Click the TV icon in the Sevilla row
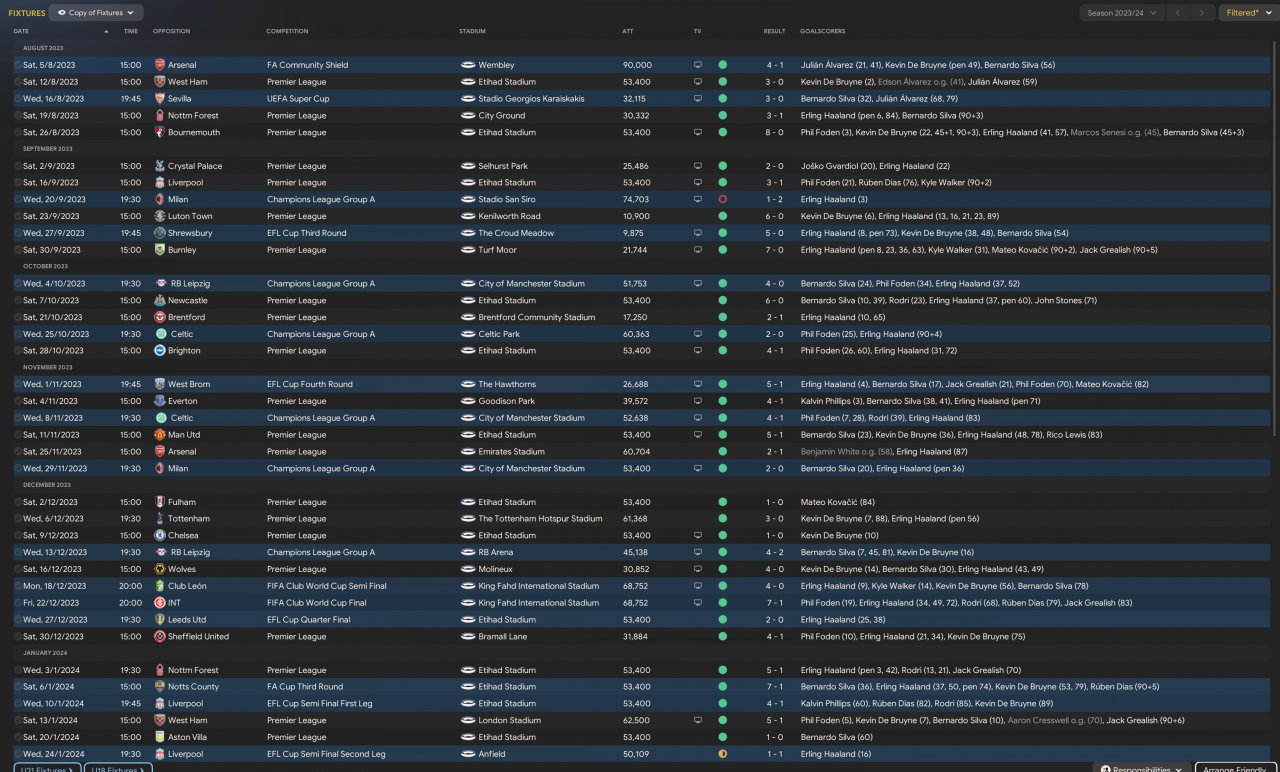This screenshot has height=772, width=1280. [698, 99]
